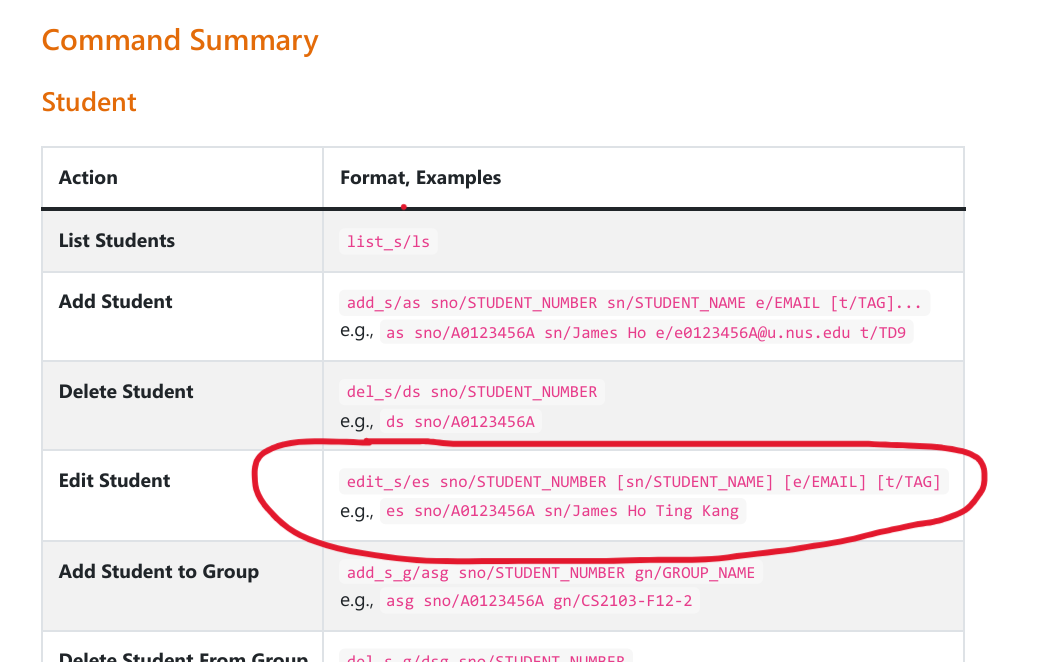Image resolution: width=1042 pixels, height=662 pixels.
Task: Click the 'es sno/A0123456A sn/James Ho Ting Kang' example
Action: tap(562, 510)
